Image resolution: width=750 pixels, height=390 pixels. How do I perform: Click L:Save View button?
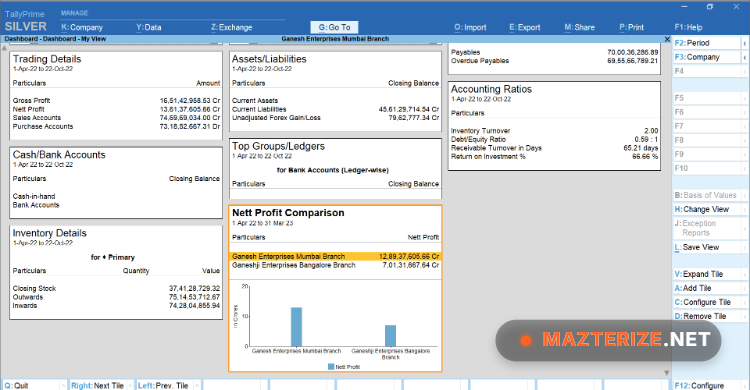click(707, 247)
